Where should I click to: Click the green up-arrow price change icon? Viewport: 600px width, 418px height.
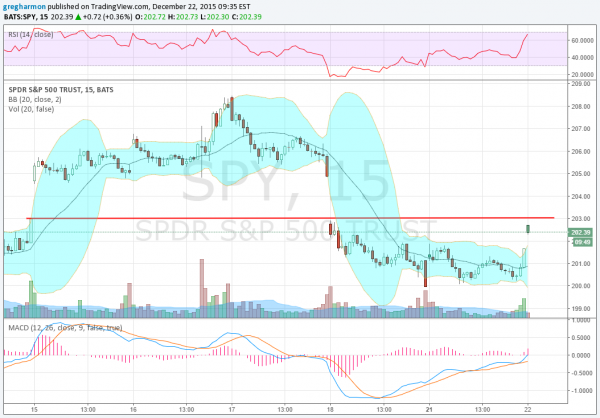[78, 17]
